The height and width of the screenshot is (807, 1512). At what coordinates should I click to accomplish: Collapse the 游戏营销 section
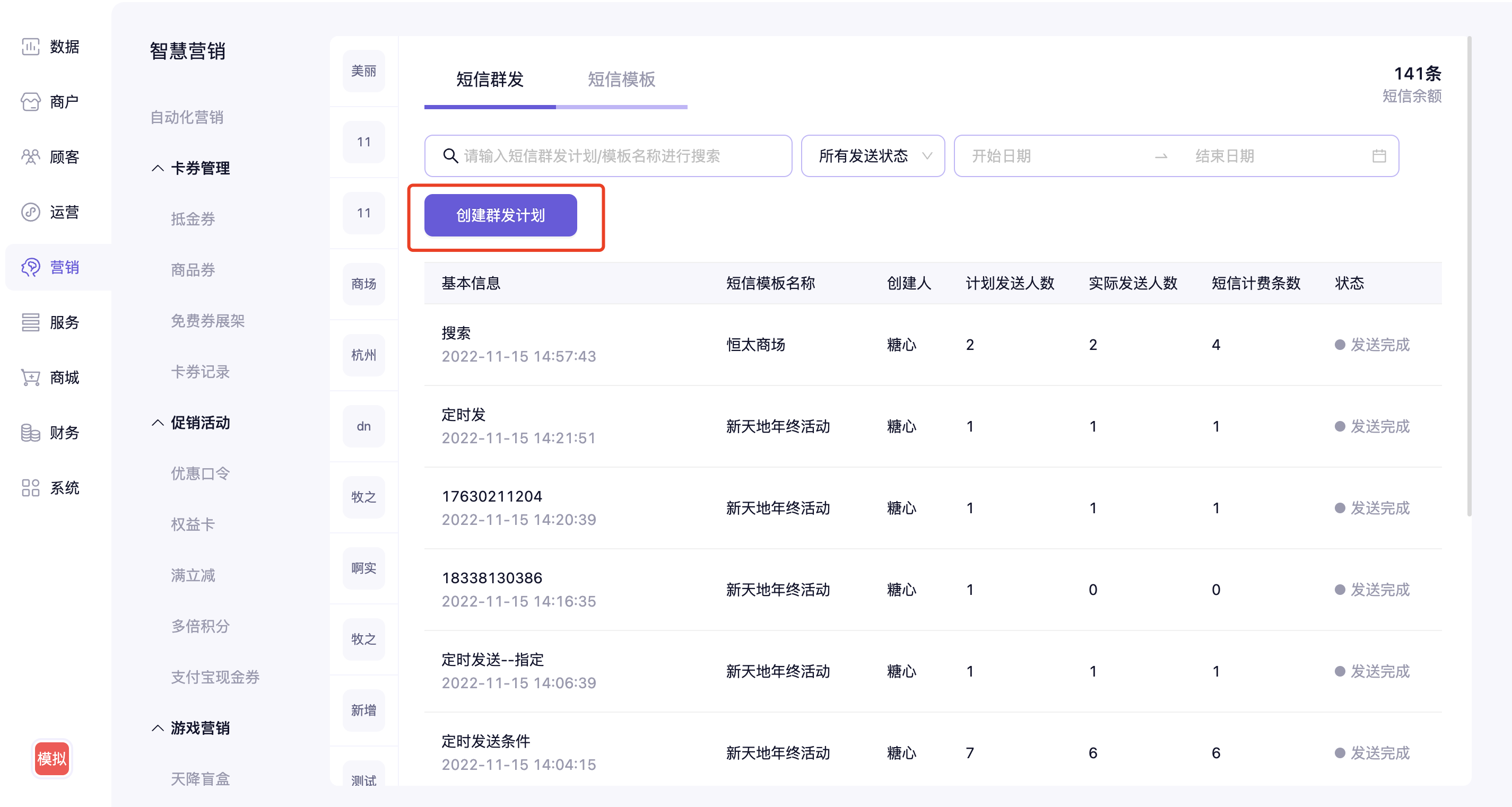pos(158,728)
